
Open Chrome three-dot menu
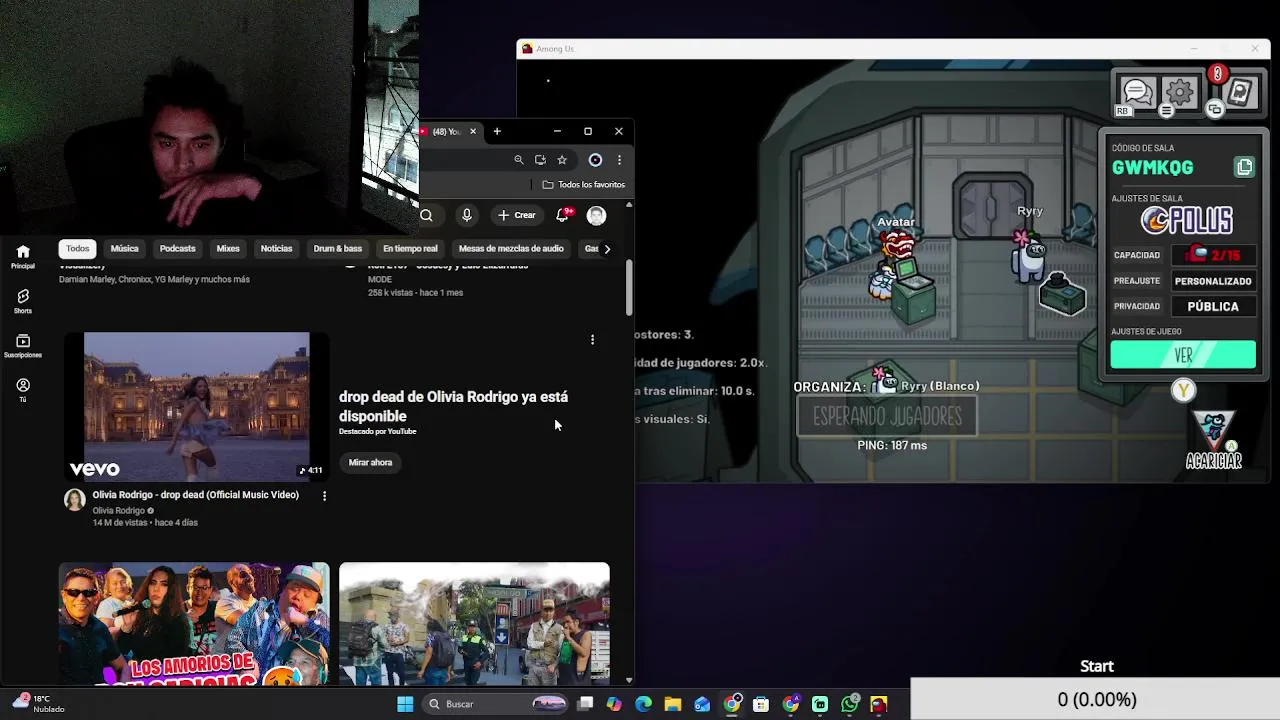[619, 160]
